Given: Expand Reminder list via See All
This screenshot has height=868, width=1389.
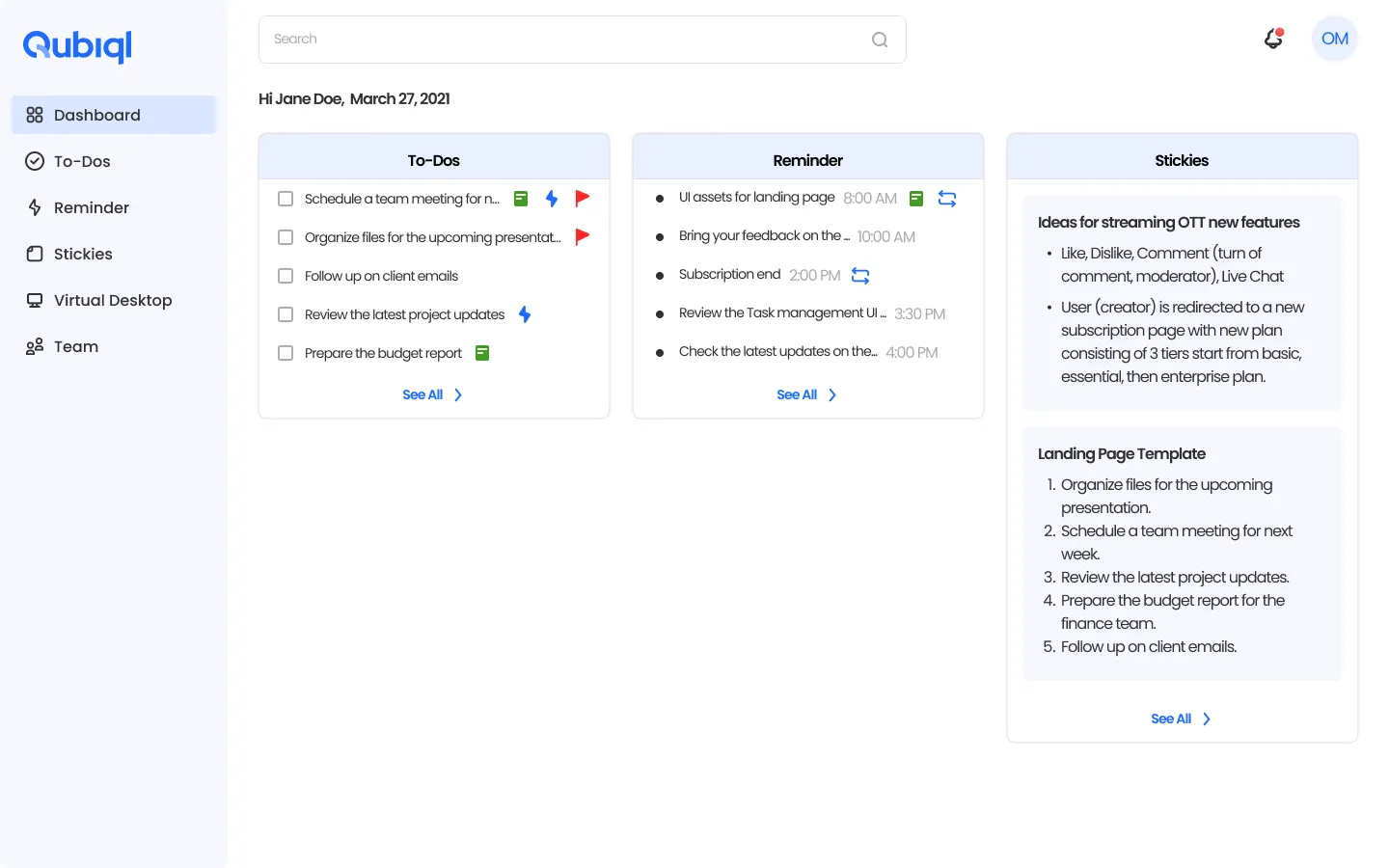Looking at the screenshot, I should [x=806, y=394].
